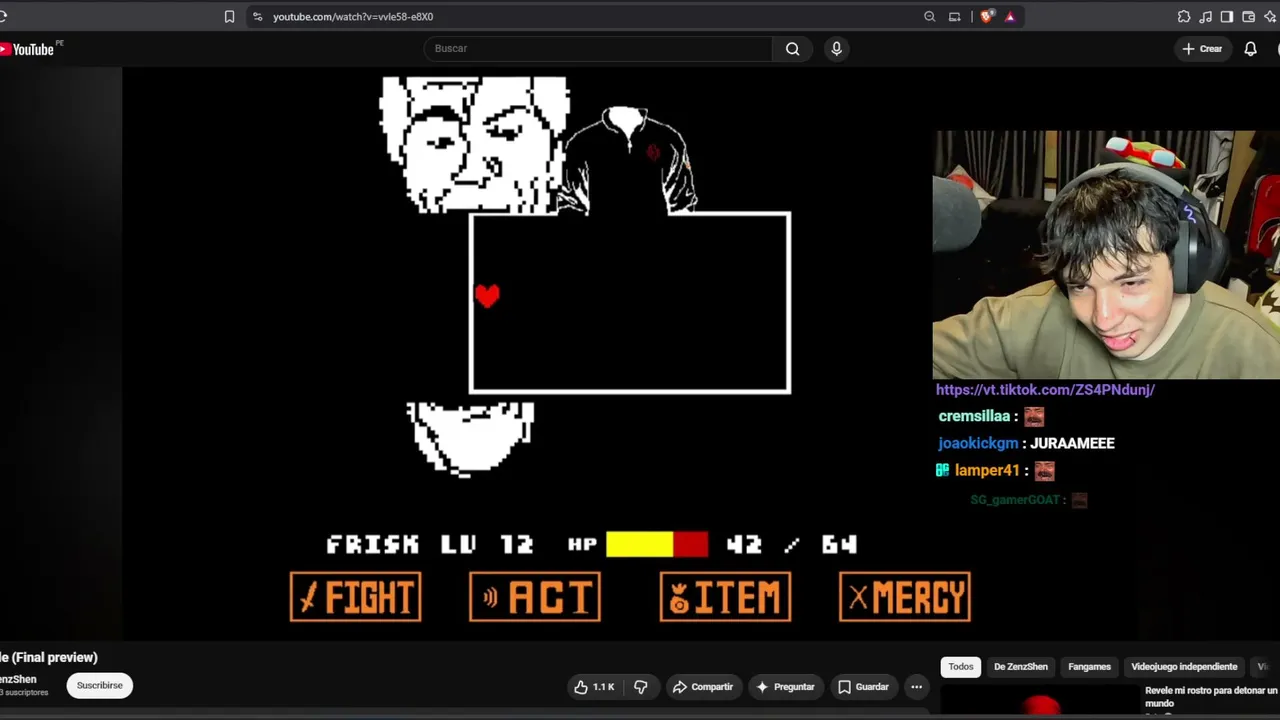
Task: Open the Brave Rewards triangle icon
Action: click(x=1010, y=17)
